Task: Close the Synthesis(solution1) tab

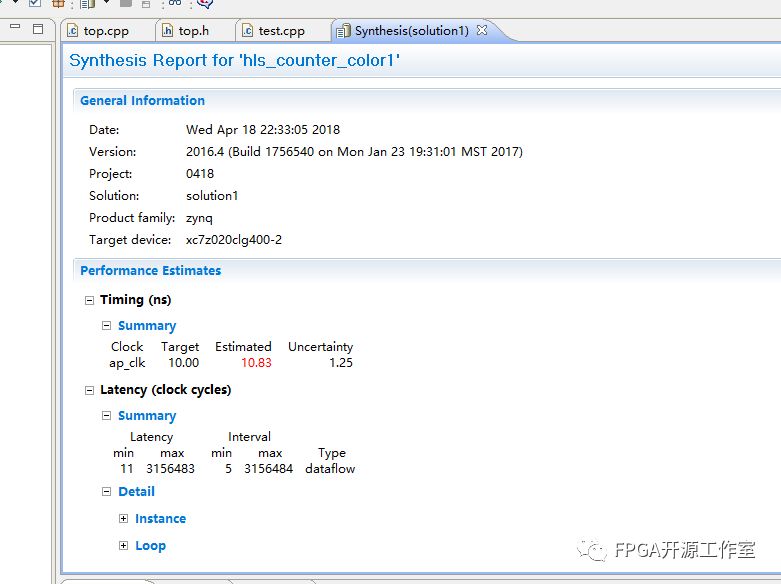Action: pos(482,30)
